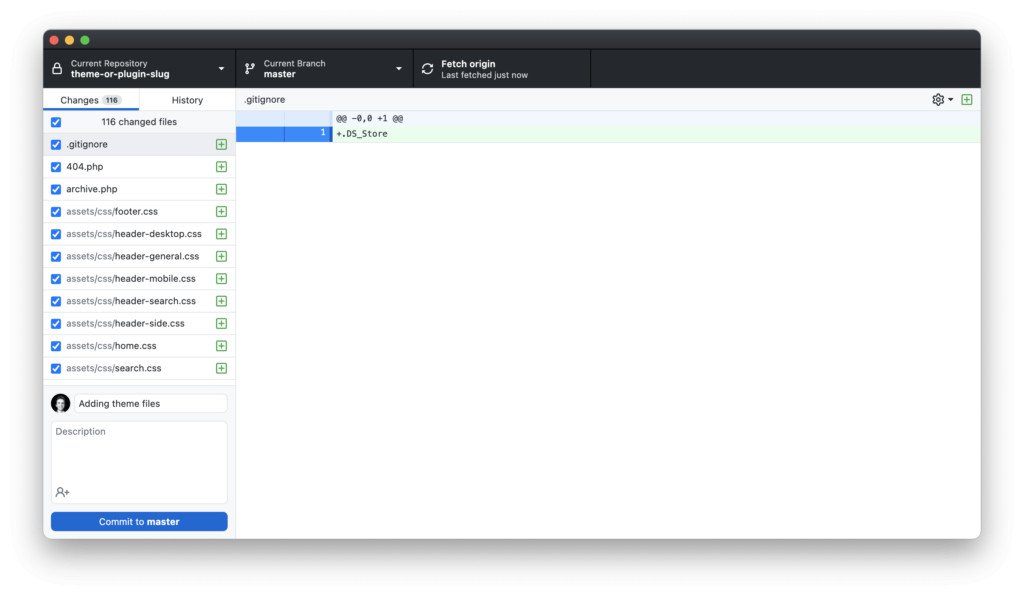Open the Current Branch dropdown
Viewport: 1024px width, 596px height.
point(398,68)
